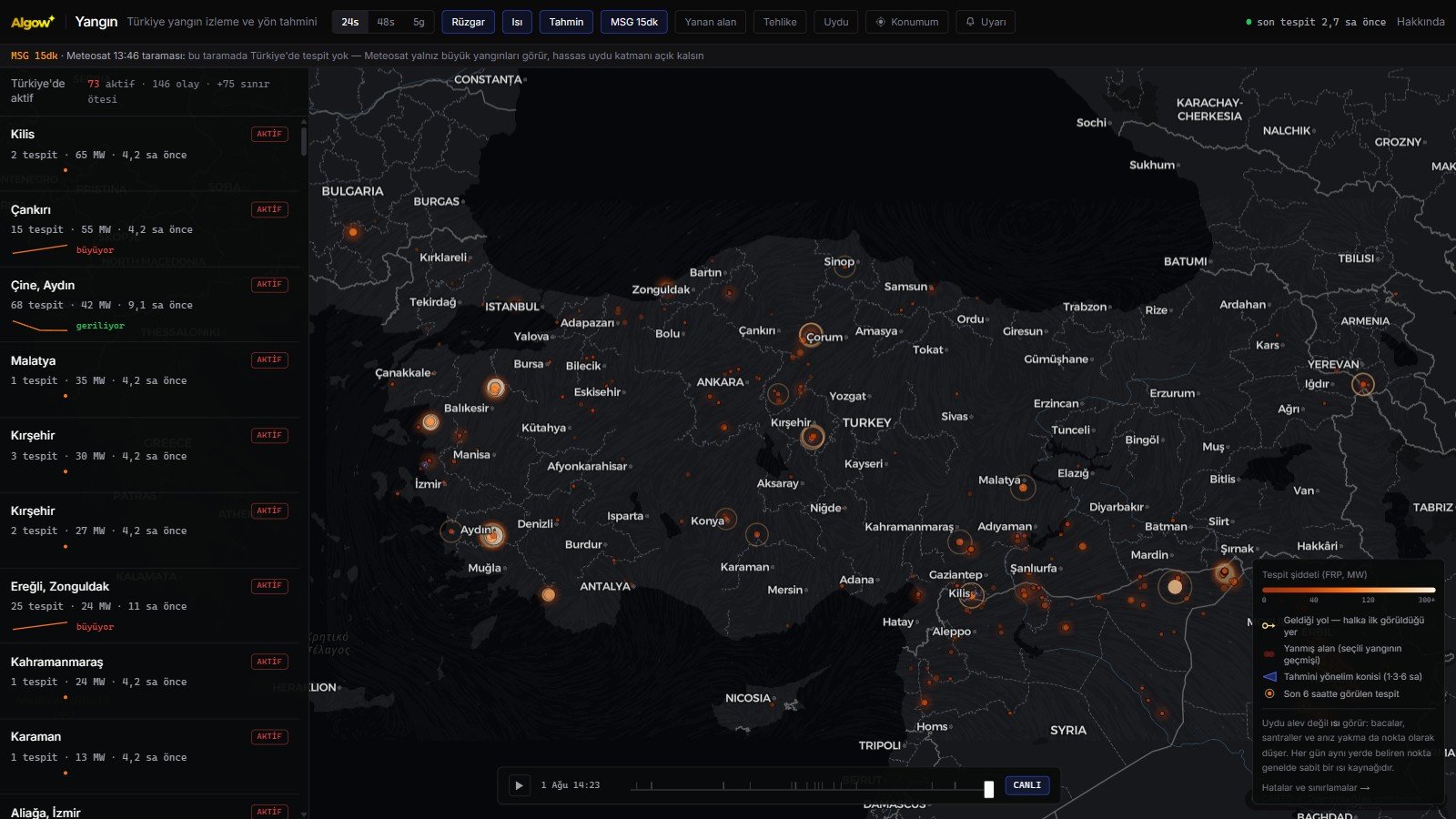The width and height of the screenshot is (1456, 819).
Task: Click the Yangın app title
Action: [96, 22]
